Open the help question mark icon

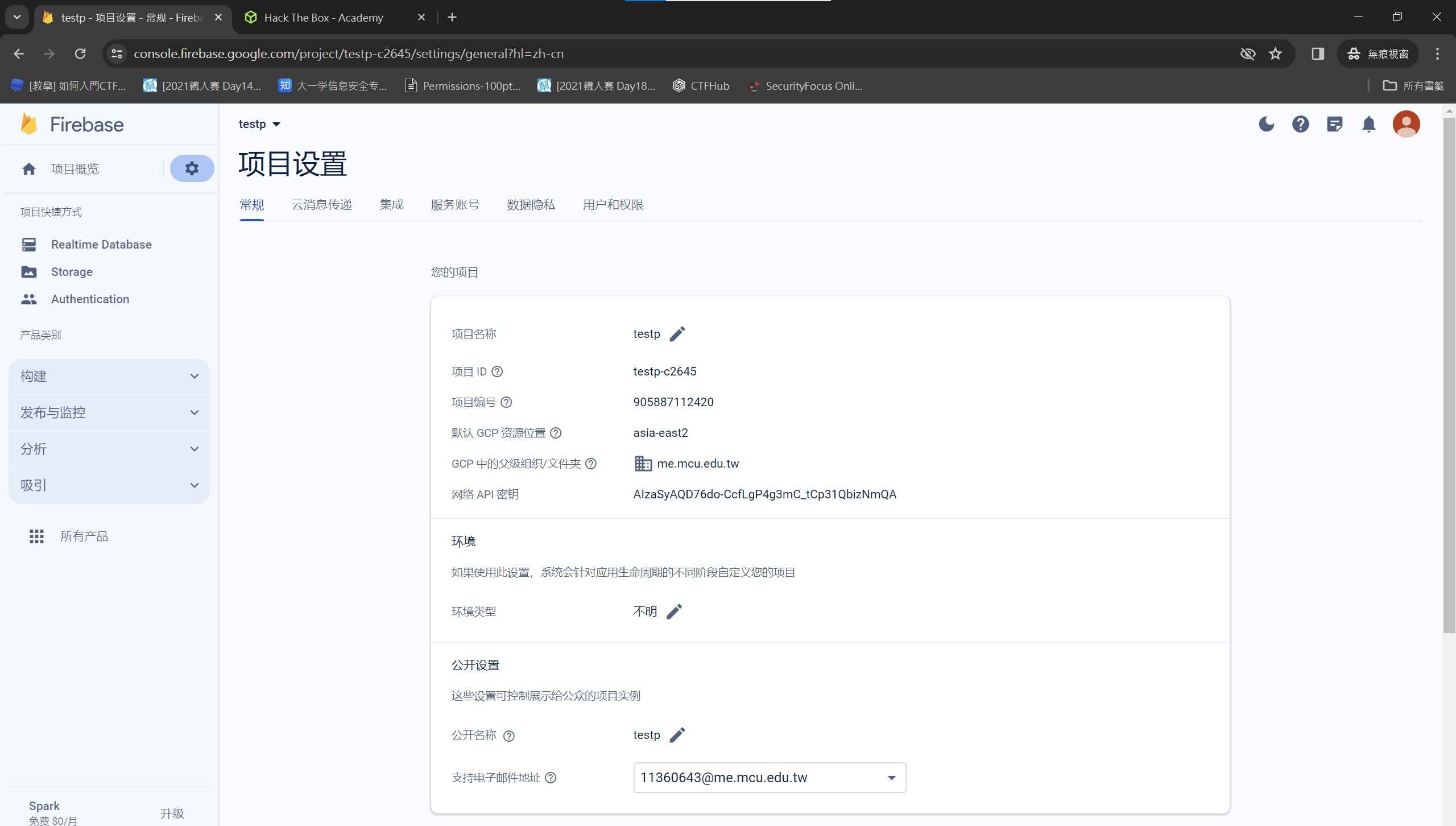(x=1300, y=124)
